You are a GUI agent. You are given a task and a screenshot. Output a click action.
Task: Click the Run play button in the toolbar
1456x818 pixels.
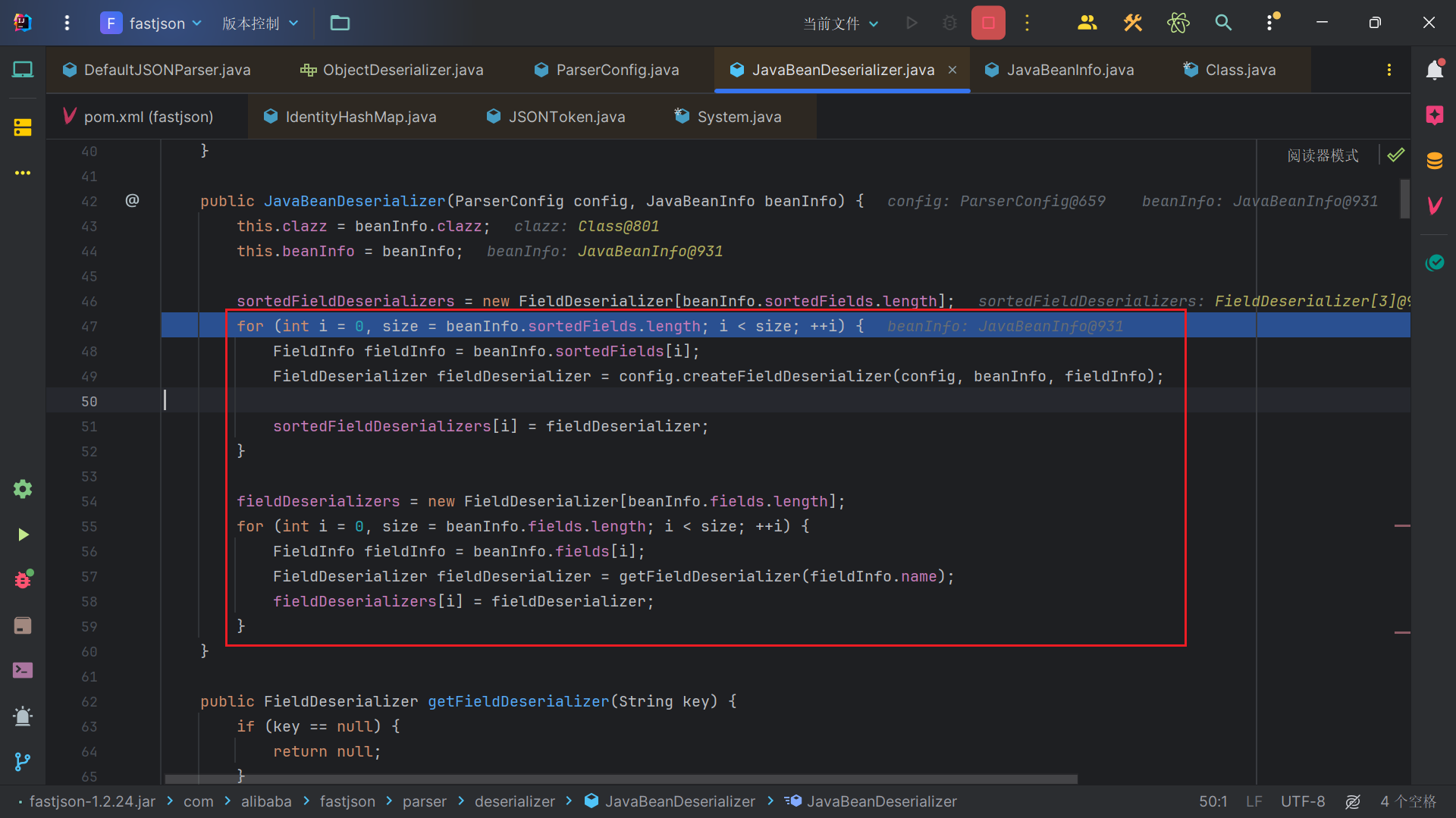click(x=912, y=23)
